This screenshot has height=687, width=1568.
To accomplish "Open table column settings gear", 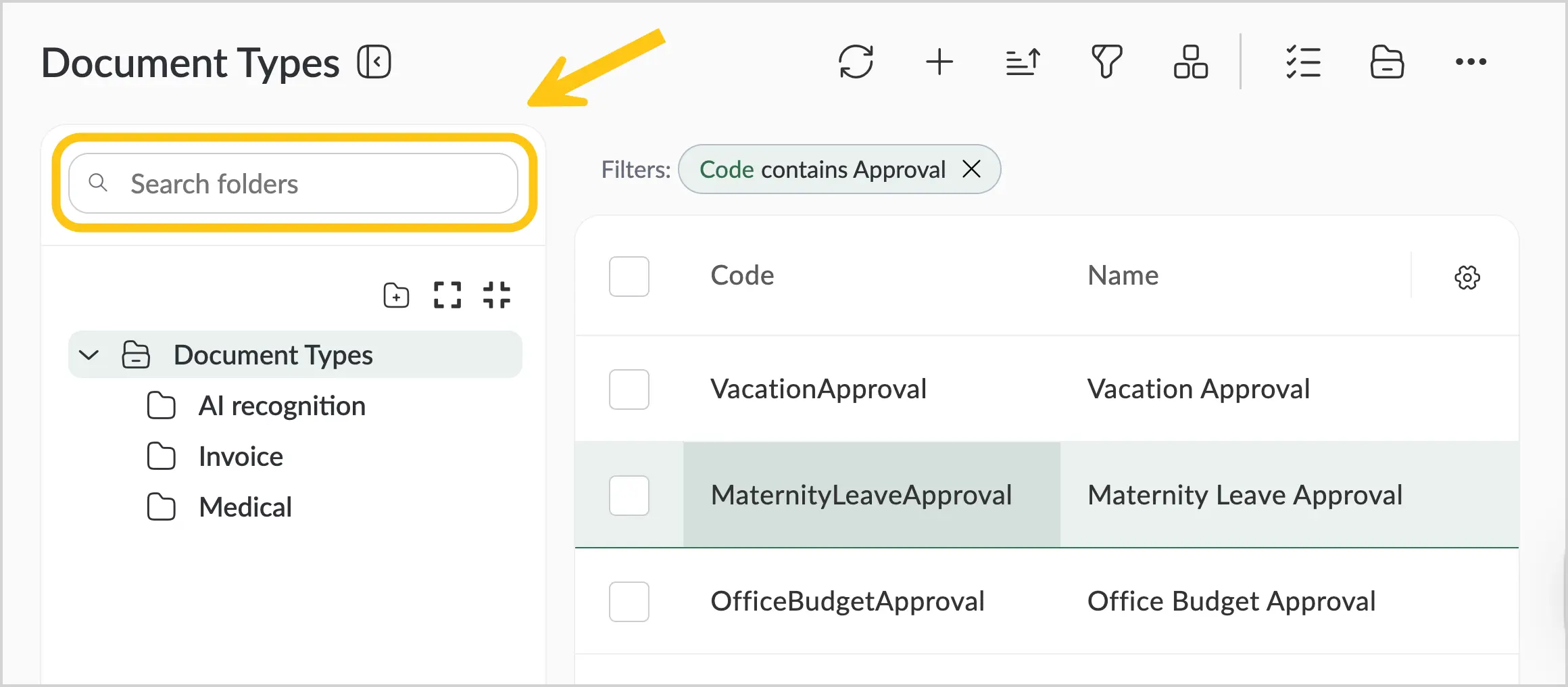I will click(x=1467, y=277).
